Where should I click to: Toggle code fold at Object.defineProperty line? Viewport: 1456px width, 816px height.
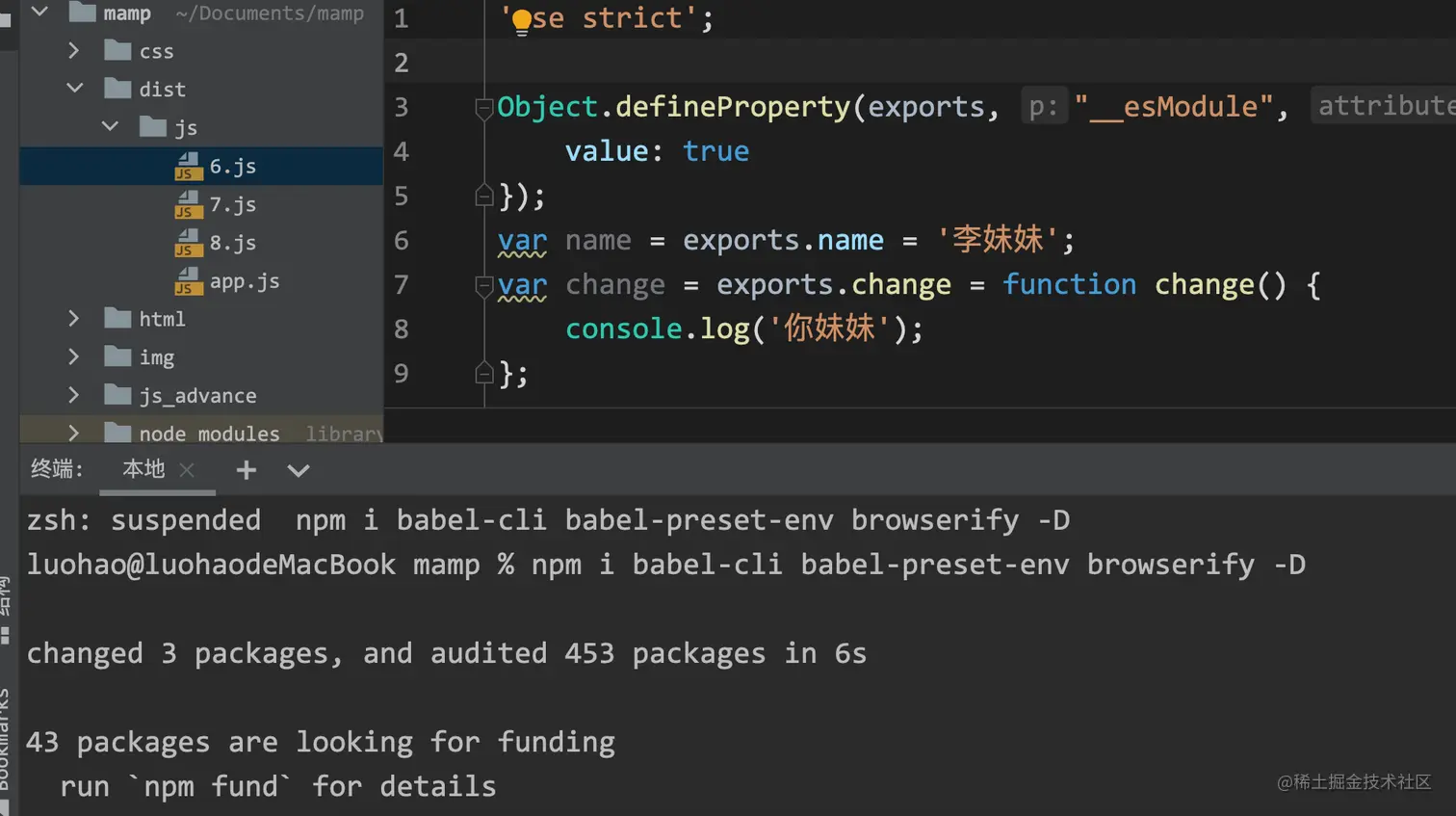pyautogui.click(x=484, y=108)
